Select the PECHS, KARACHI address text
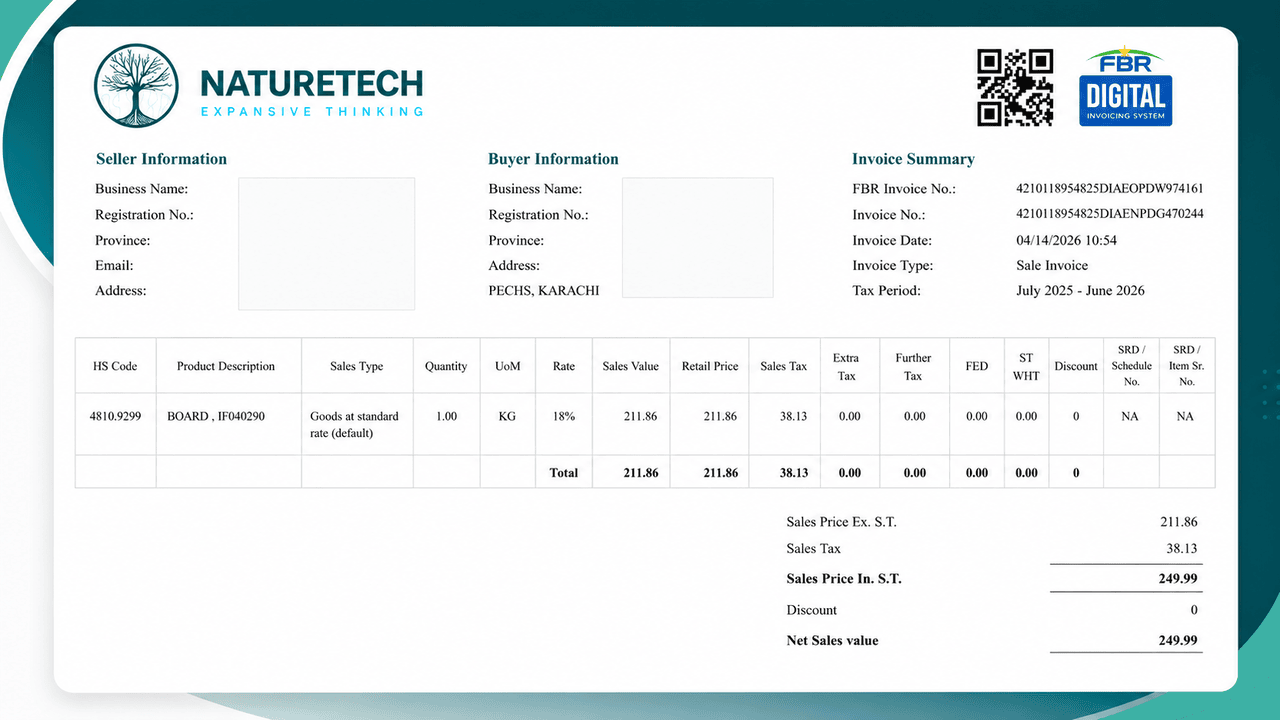This screenshot has height=720, width=1280. pos(544,291)
